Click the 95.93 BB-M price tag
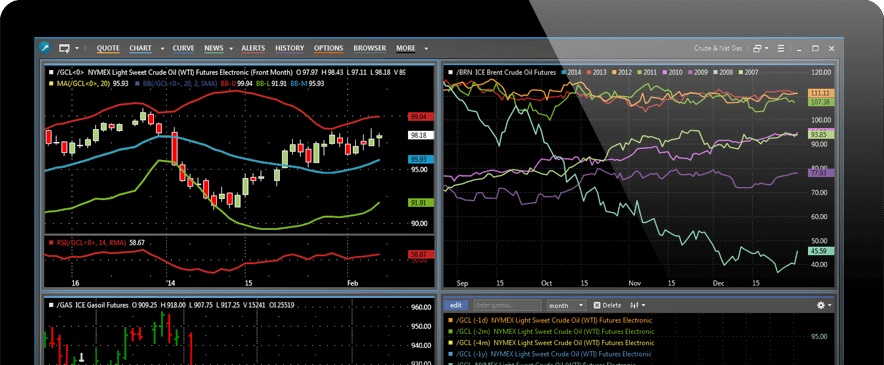 pyautogui.click(x=420, y=160)
